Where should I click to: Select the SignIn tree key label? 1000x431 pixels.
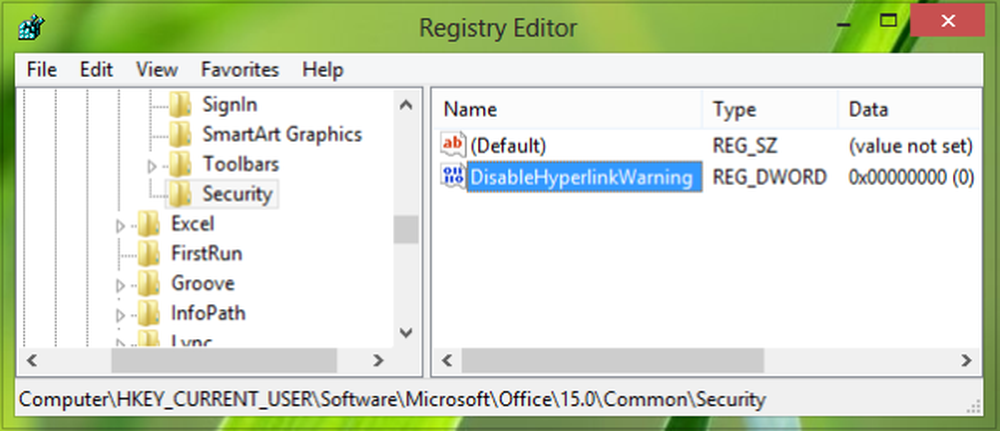[230, 104]
